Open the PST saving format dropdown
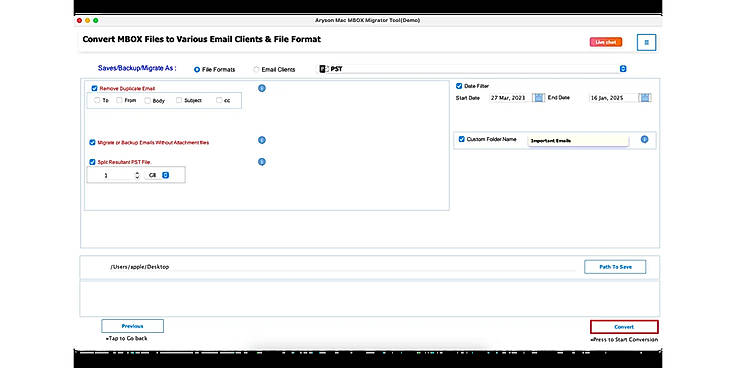 (x=623, y=69)
